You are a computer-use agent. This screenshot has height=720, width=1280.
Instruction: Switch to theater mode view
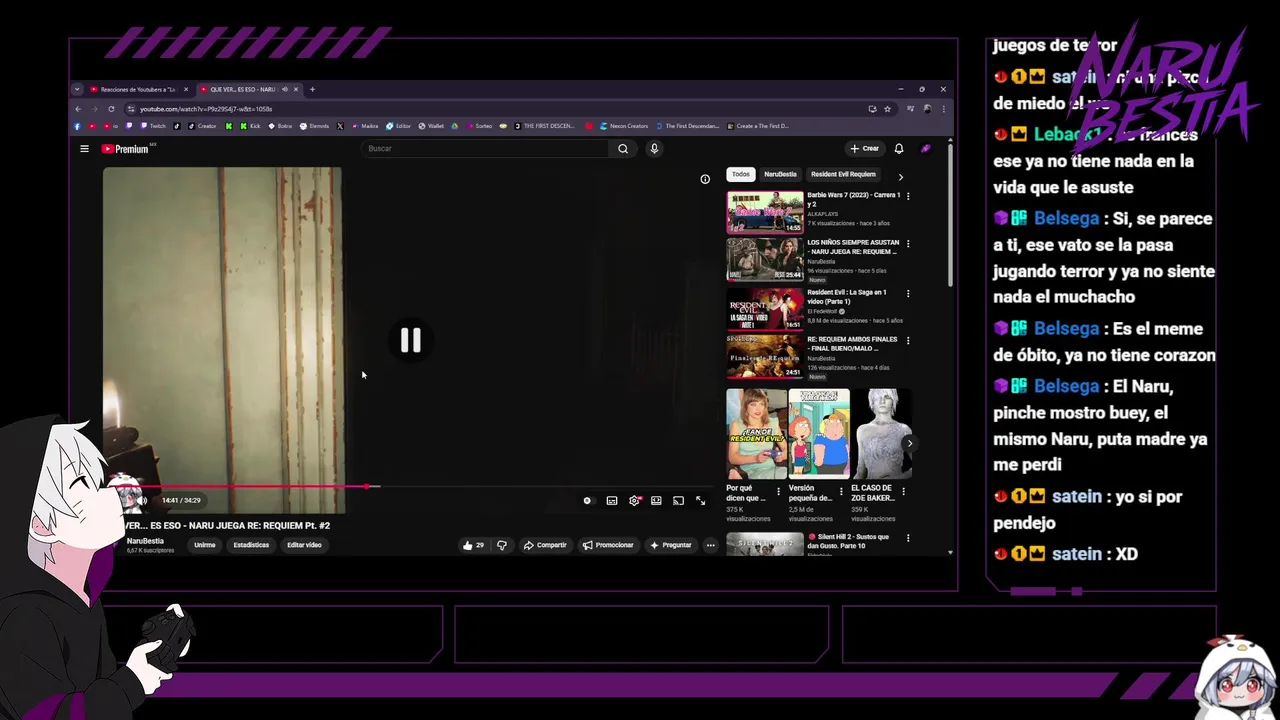click(656, 500)
